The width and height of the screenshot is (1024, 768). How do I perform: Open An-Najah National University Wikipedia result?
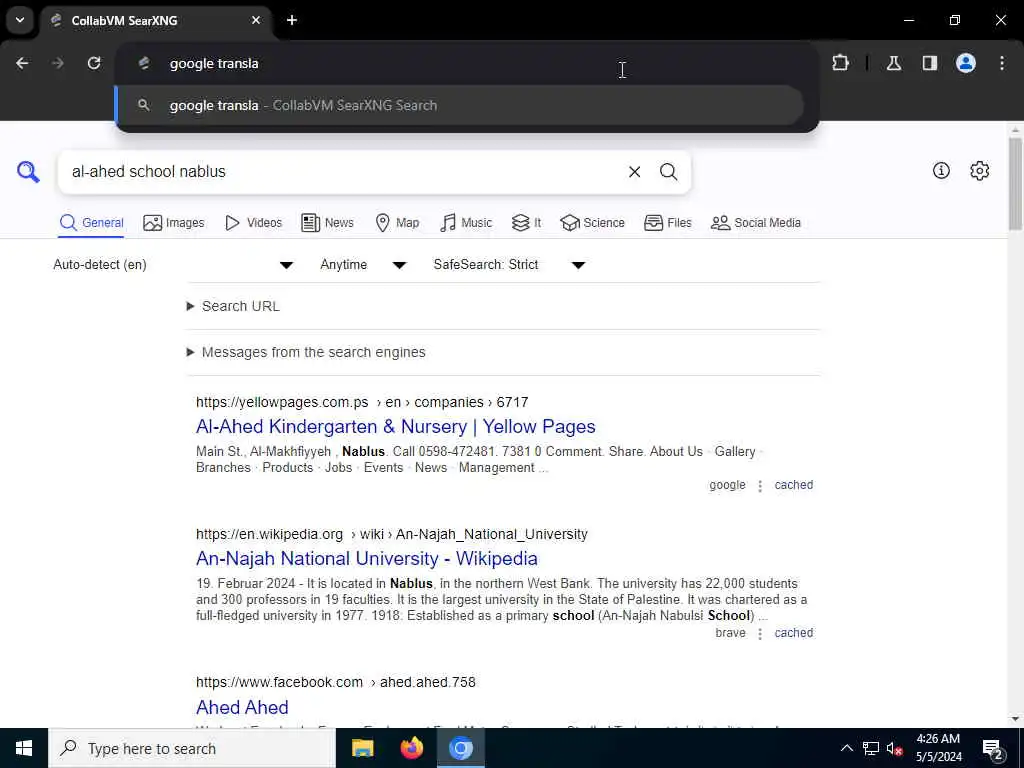(367, 558)
